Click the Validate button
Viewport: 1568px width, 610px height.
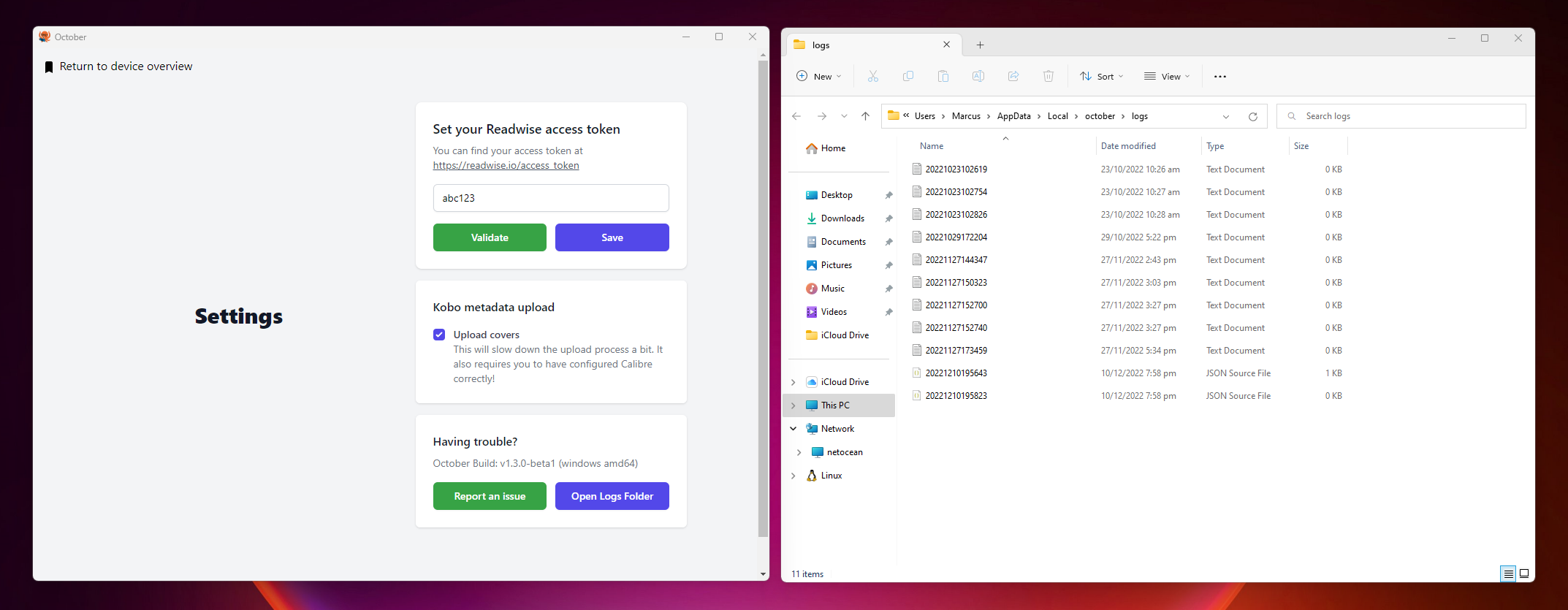[x=490, y=237]
